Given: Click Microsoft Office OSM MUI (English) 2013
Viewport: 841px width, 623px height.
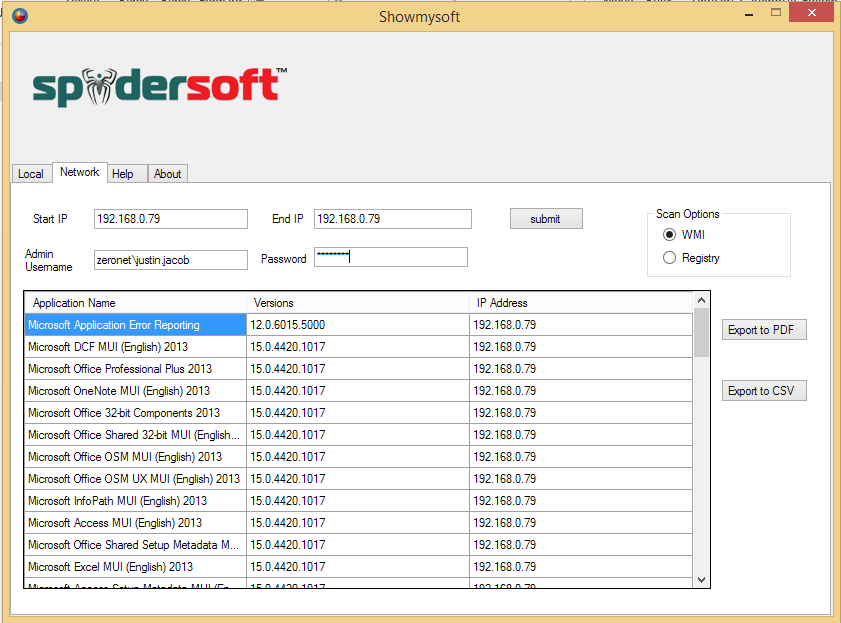Looking at the screenshot, I should pos(135,457).
